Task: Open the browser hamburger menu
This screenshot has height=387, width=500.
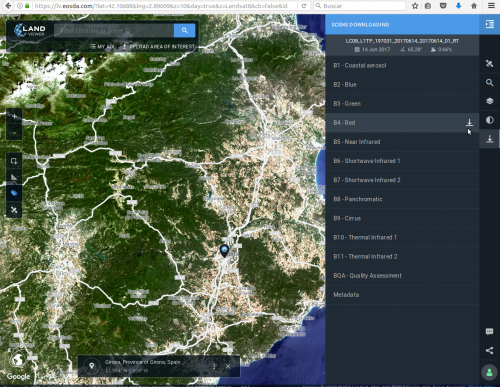Action: (491, 6)
